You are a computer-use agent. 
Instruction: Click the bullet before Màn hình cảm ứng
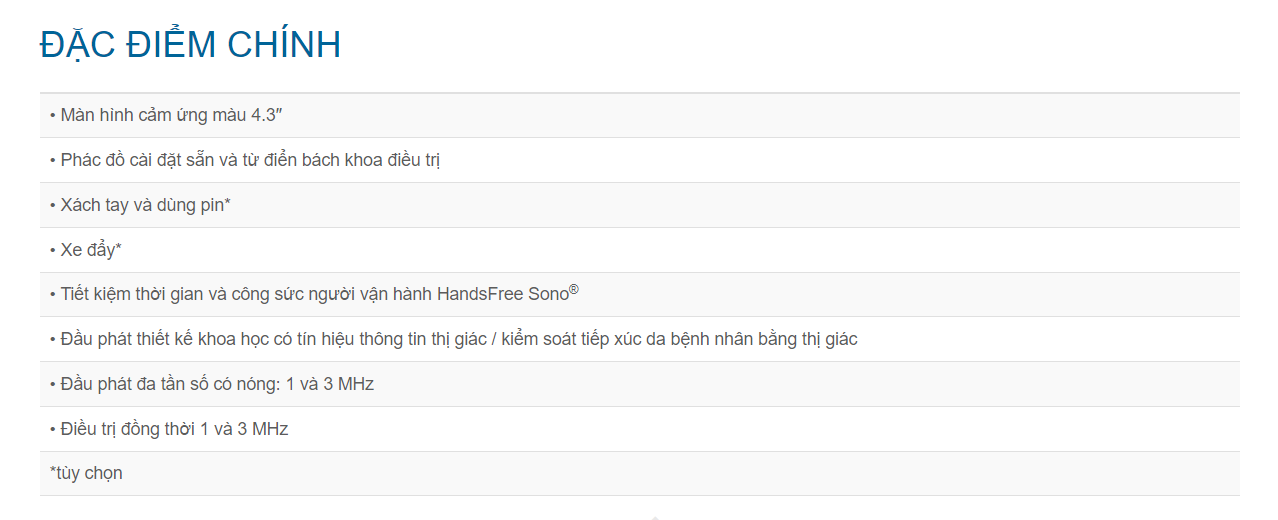tap(53, 116)
